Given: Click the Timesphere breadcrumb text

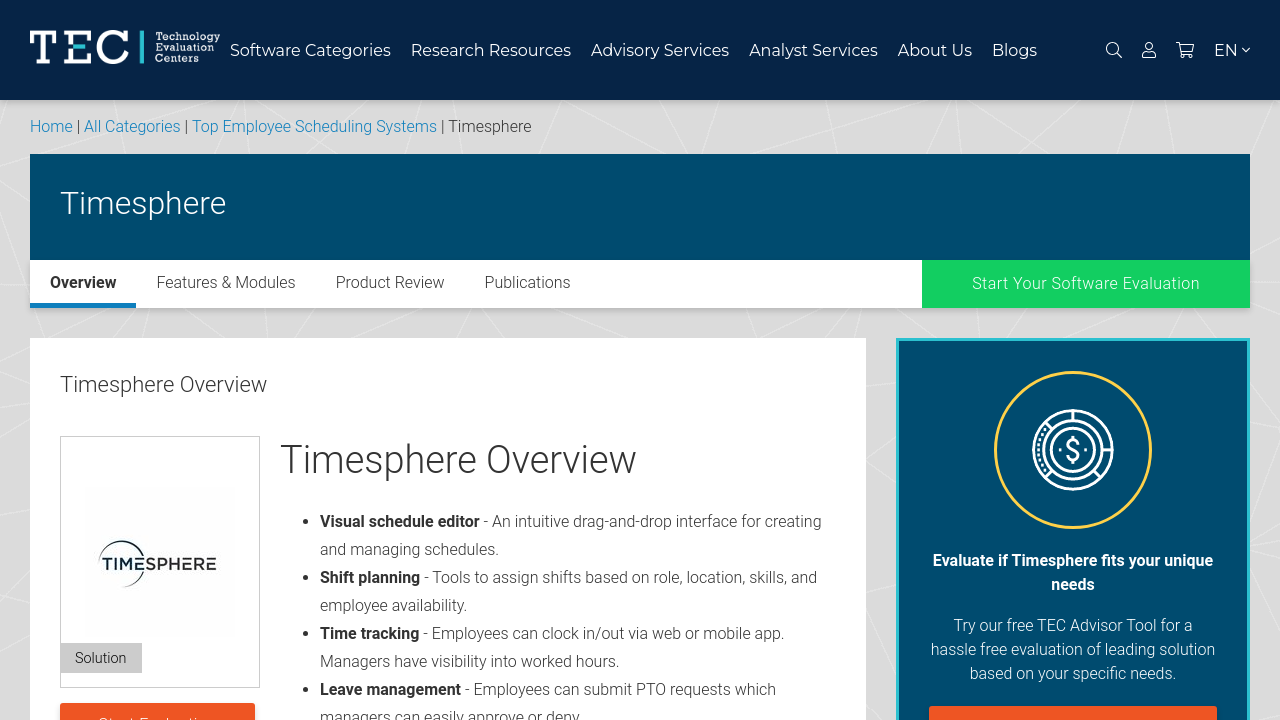Looking at the screenshot, I should coord(490,127).
